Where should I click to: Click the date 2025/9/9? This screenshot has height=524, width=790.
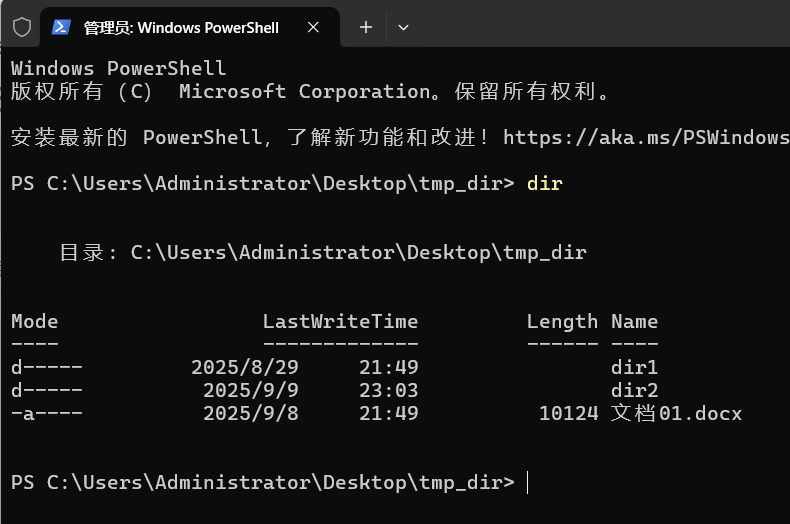coord(251,390)
